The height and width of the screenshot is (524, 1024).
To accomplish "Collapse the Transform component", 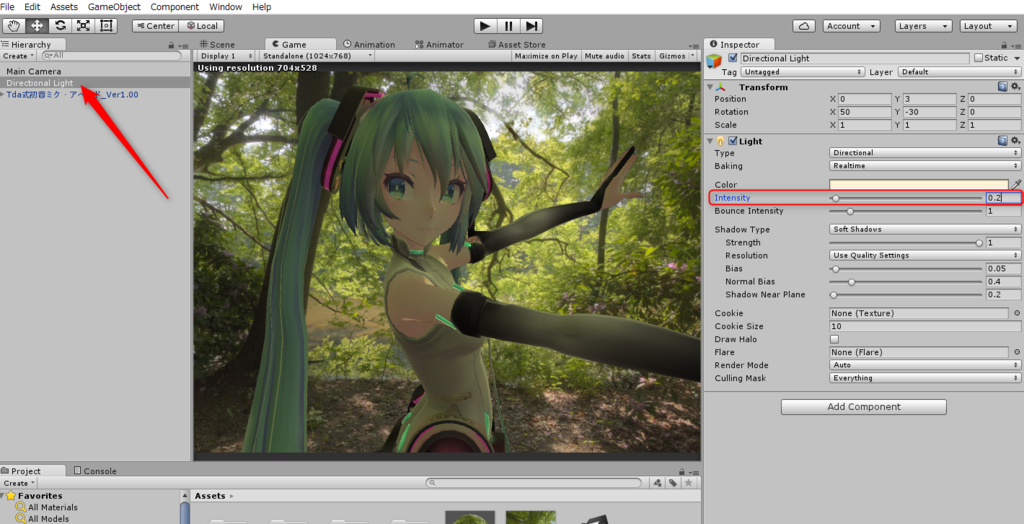I will click(x=711, y=87).
